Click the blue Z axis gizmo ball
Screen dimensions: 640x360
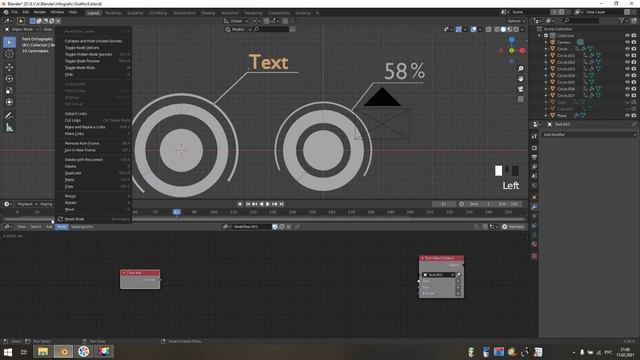click(x=511, y=40)
